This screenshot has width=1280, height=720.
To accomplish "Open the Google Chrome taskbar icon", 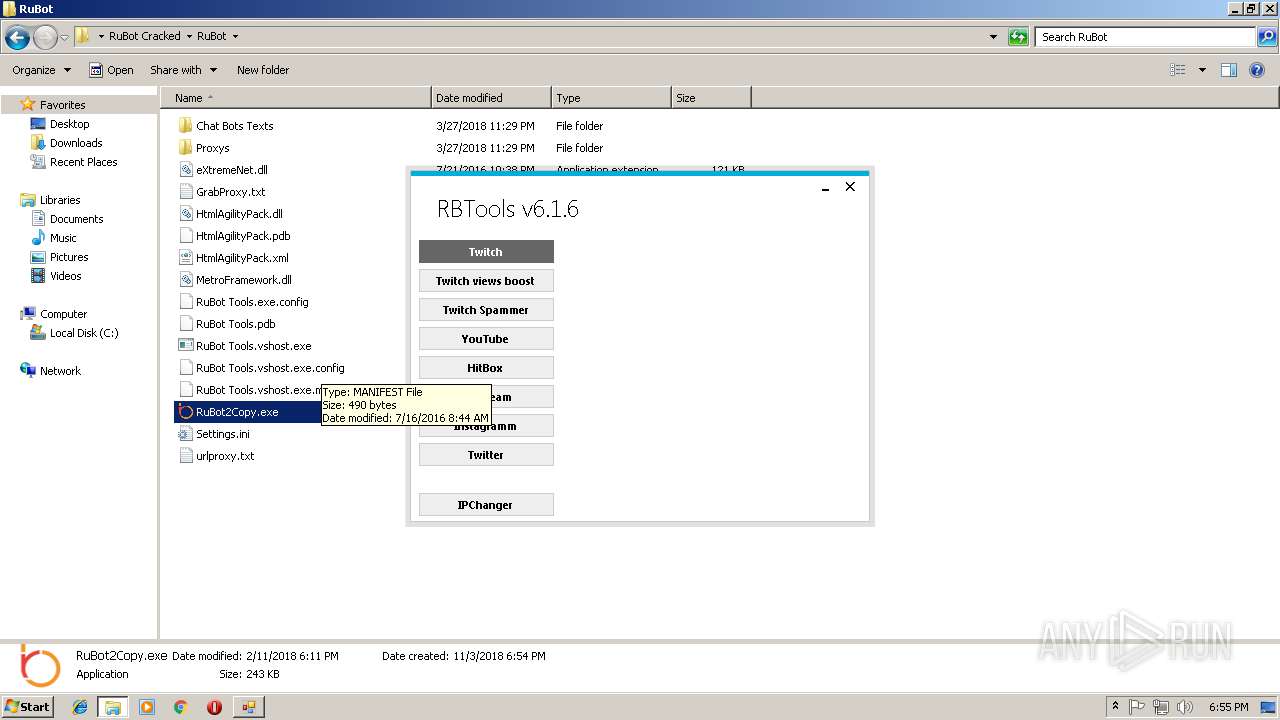I will tap(181, 707).
